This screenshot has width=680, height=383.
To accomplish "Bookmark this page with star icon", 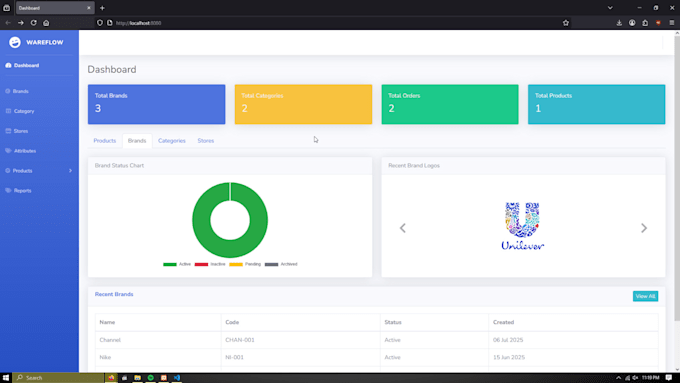I will pyautogui.click(x=566, y=23).
